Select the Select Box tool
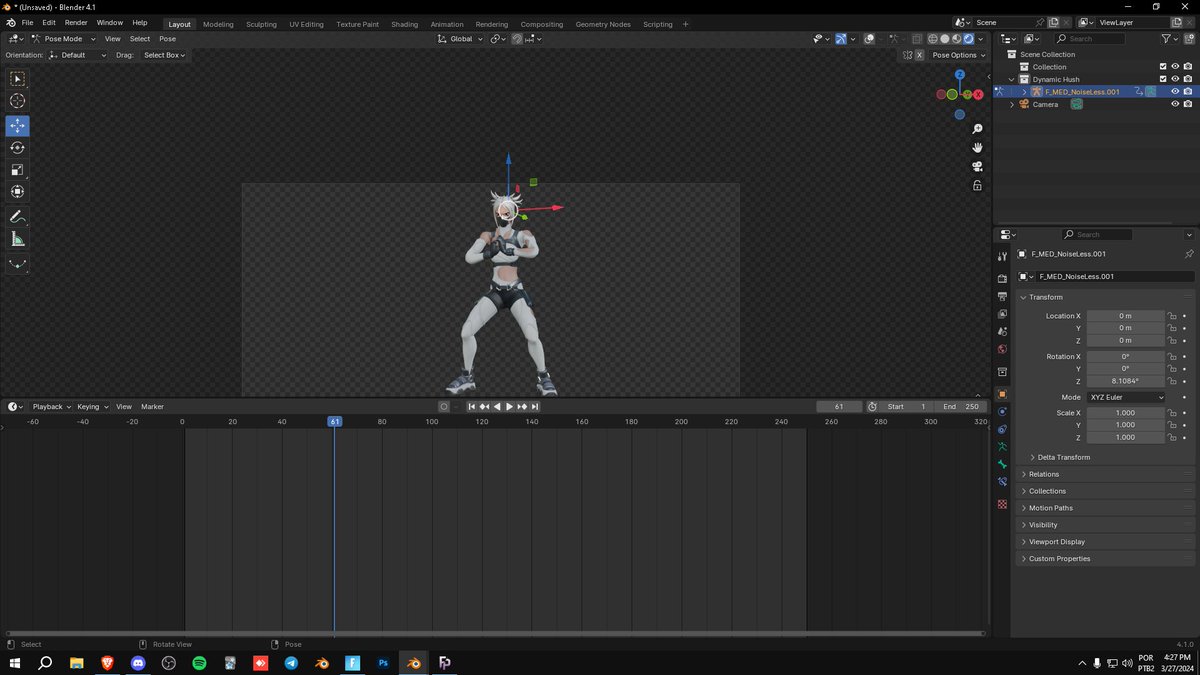This screenshot has height=675, width=1200. pos(17,78)
